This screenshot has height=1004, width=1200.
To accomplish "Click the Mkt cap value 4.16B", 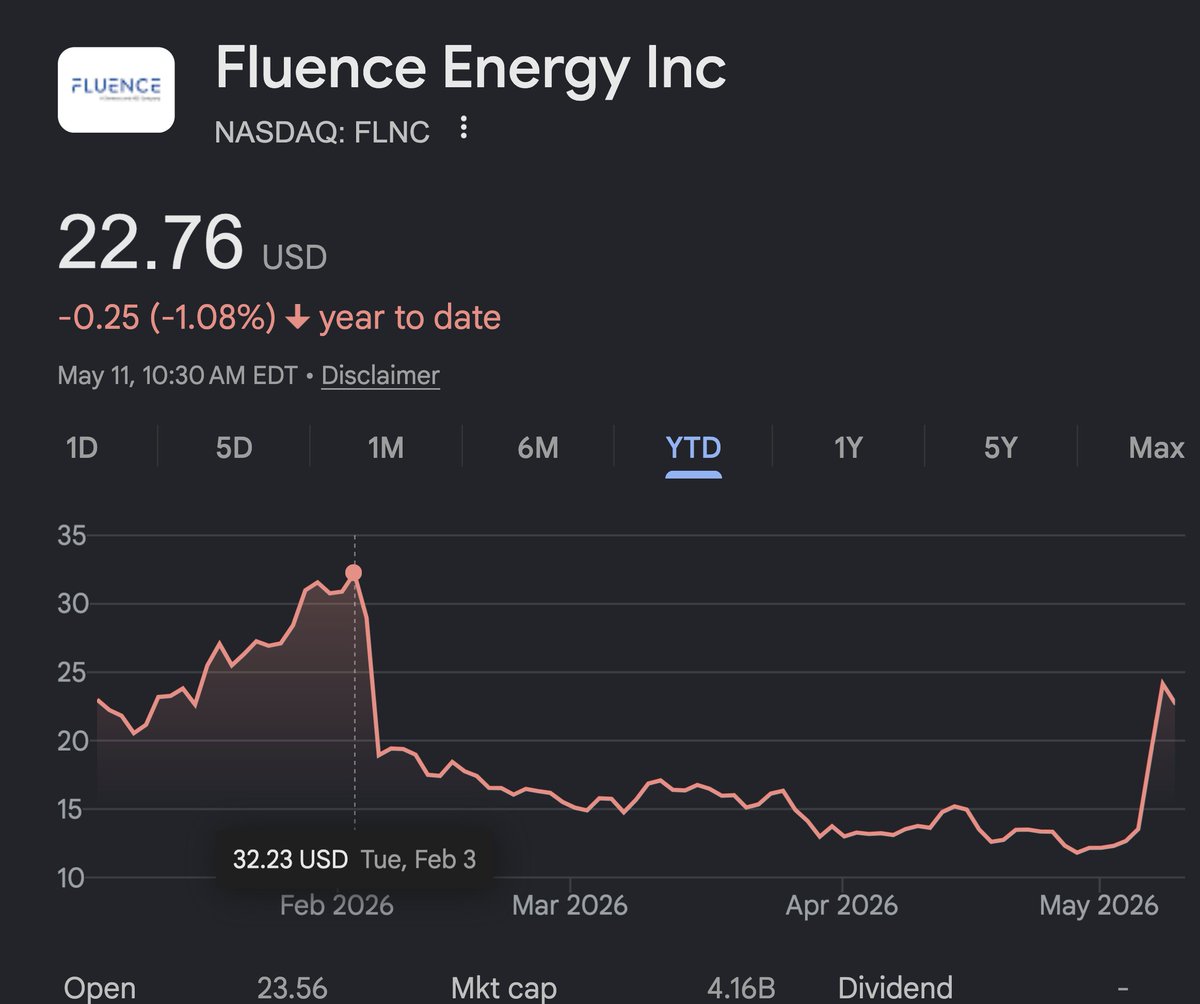I will pyautogui.click(x=741, y=988).
